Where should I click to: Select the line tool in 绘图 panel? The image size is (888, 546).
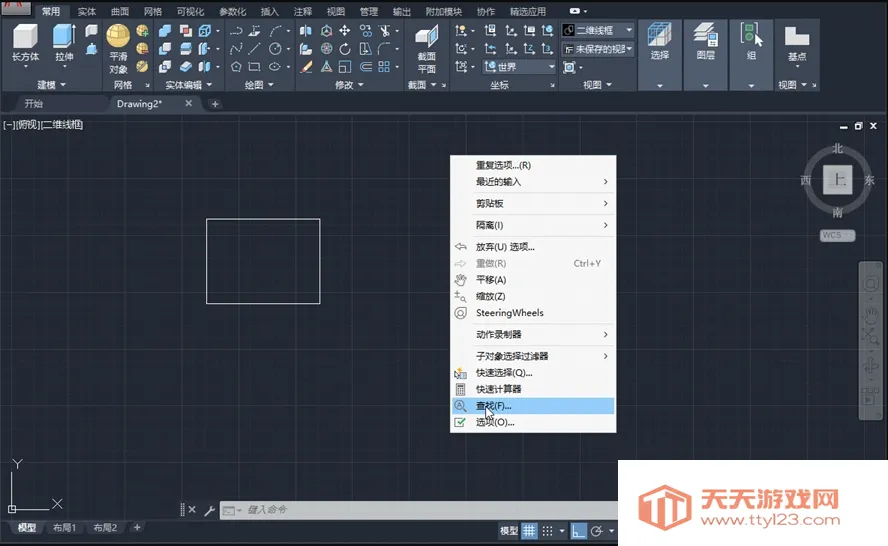255,49
